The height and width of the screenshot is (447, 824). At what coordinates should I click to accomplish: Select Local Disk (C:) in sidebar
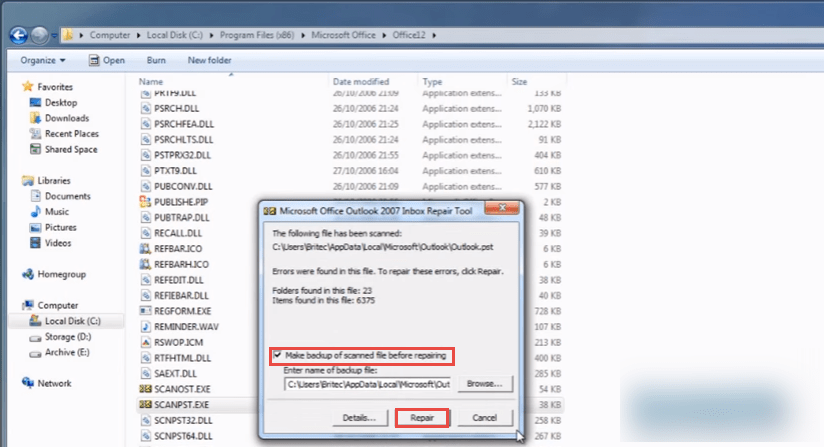tap(73, 321)
